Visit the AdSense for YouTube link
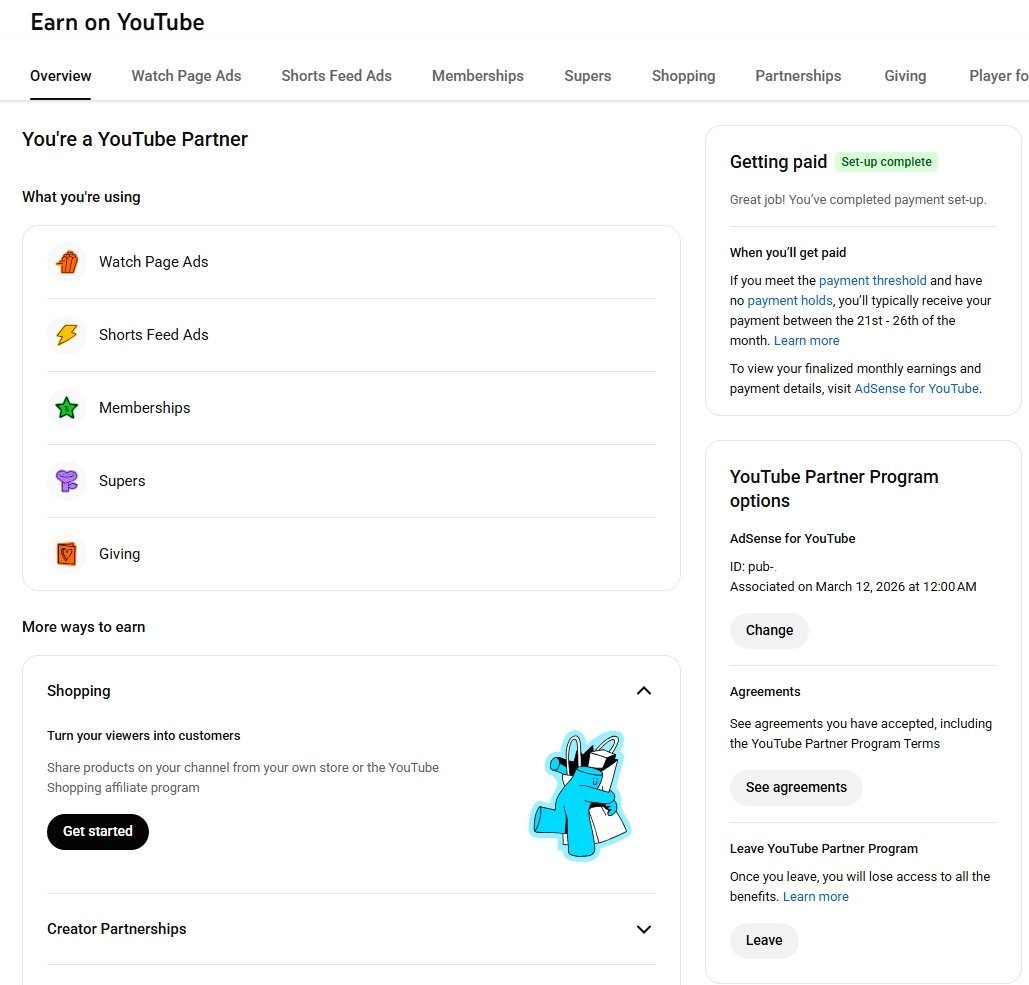 coord(916,388)
